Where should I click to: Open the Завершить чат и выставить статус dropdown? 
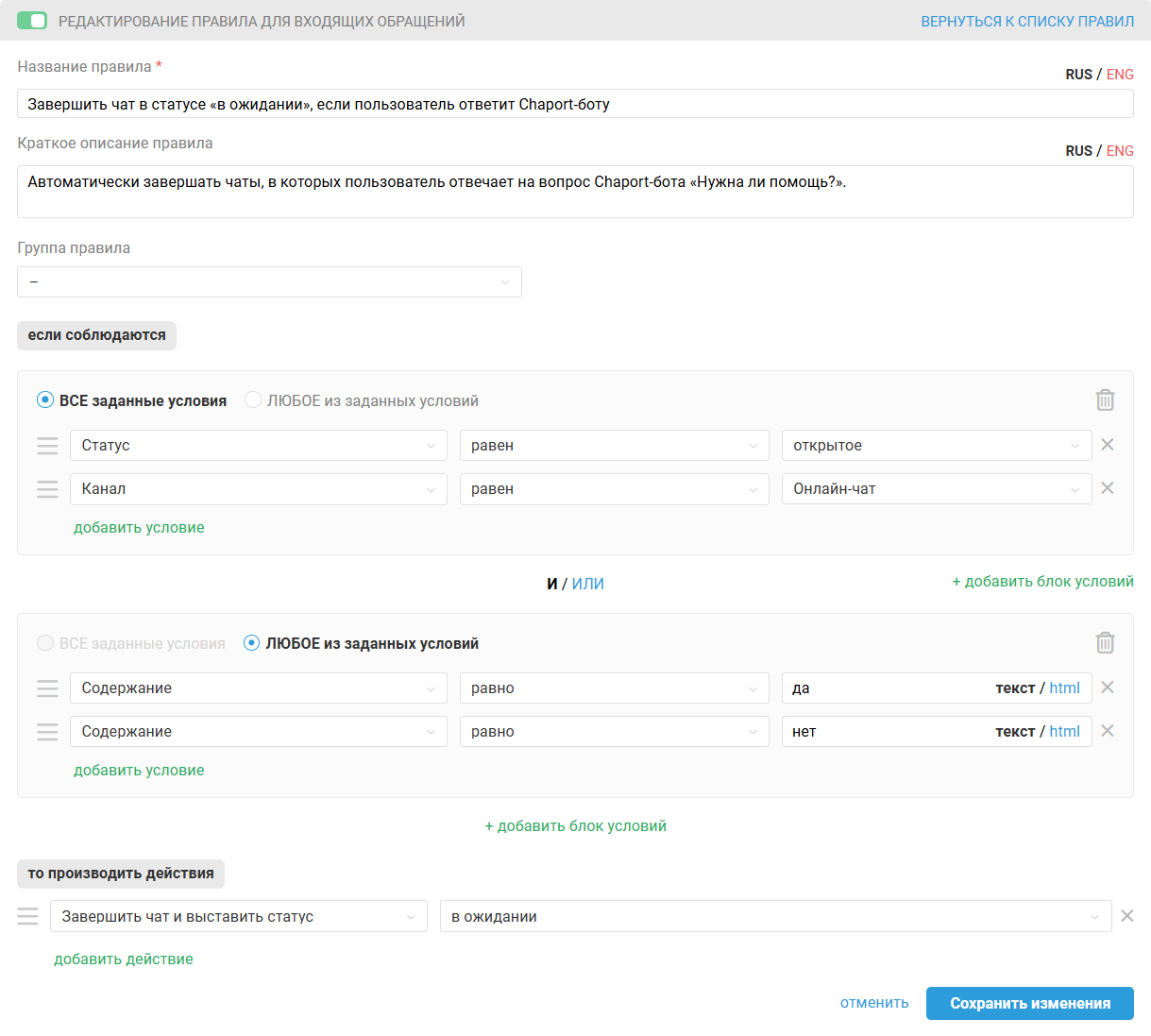point(239,916)
